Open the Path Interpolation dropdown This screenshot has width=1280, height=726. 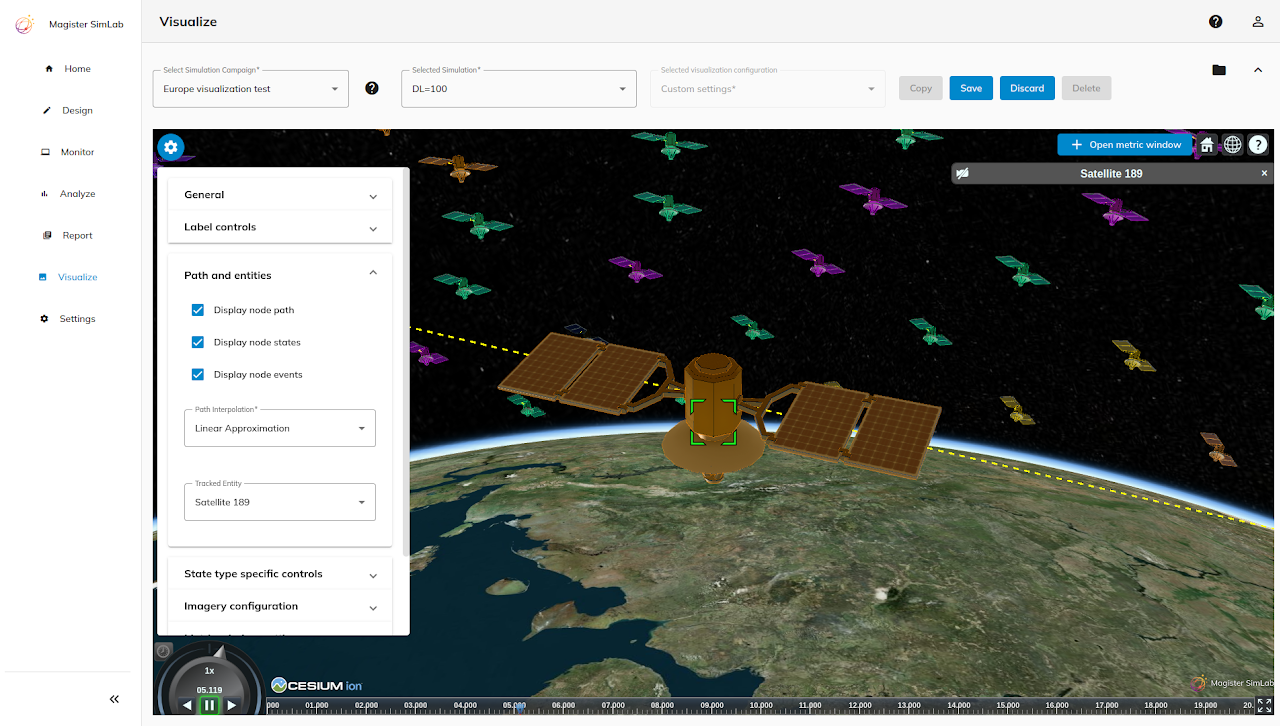[280, 428]
